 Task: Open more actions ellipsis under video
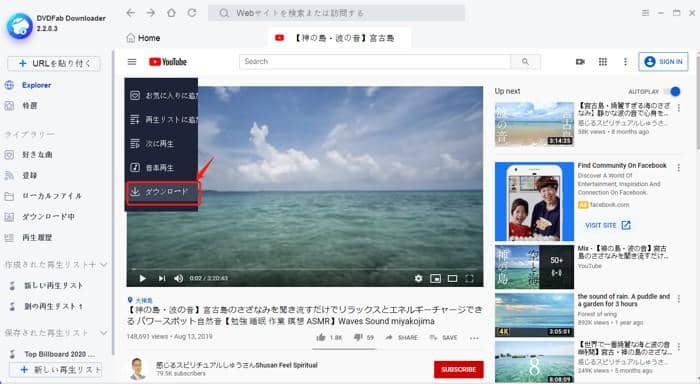(474, 338)
